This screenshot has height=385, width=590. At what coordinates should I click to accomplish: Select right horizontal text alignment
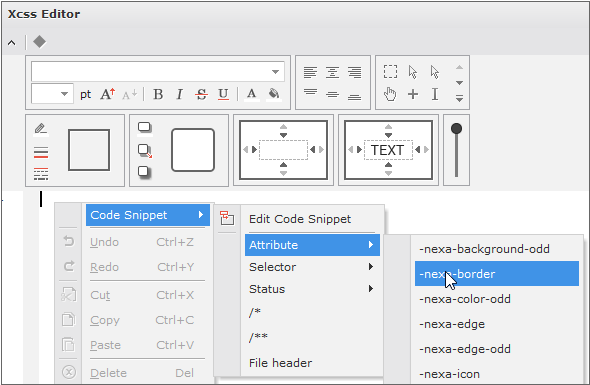click(x=355, y=72)
